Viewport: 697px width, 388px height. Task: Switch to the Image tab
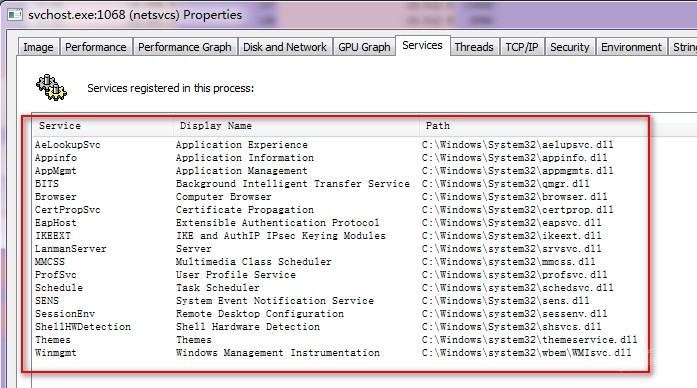38,47
